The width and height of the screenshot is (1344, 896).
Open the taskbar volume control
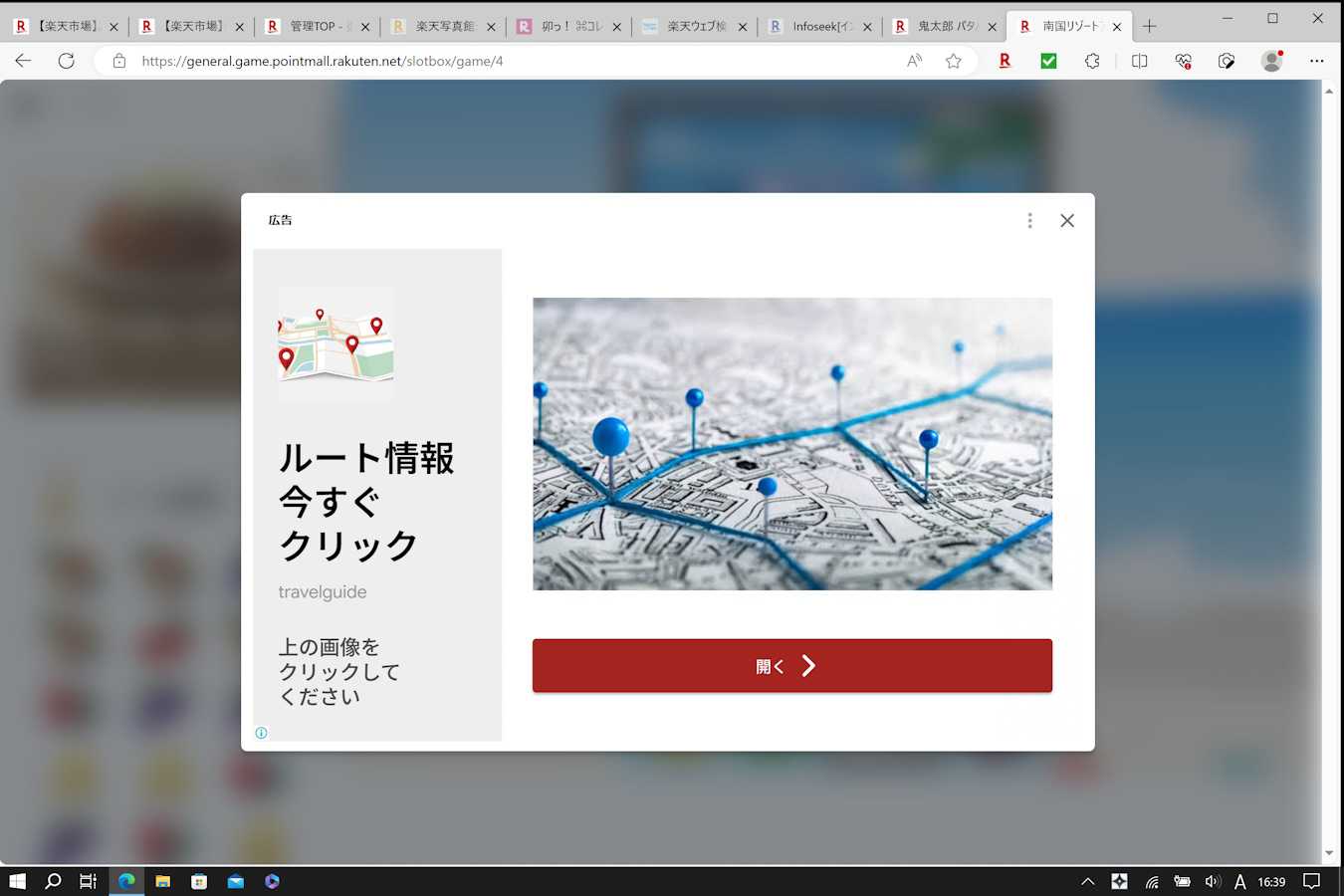1212,881
